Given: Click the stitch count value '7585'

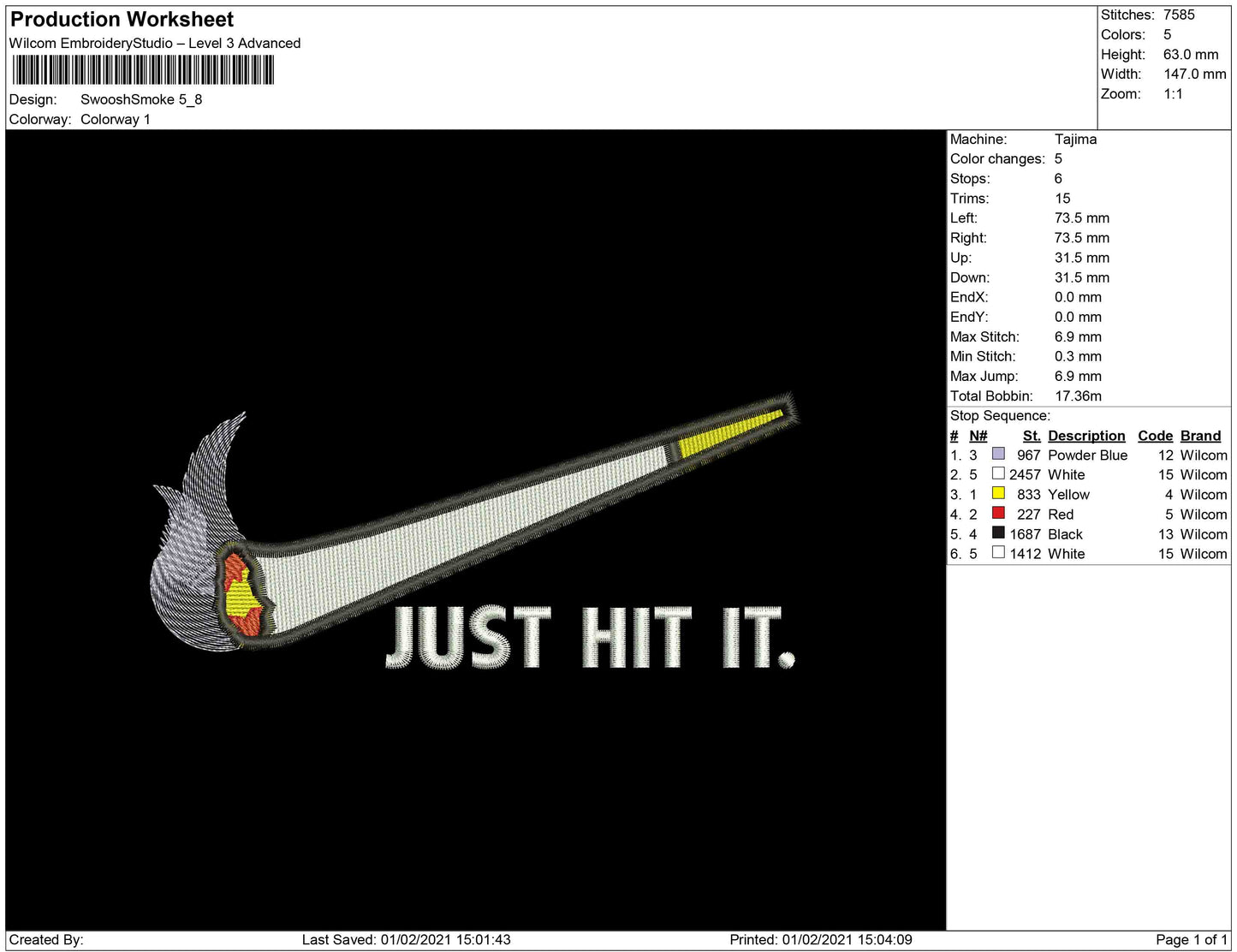Looking at the screenshot, I should click(1179, 15).
